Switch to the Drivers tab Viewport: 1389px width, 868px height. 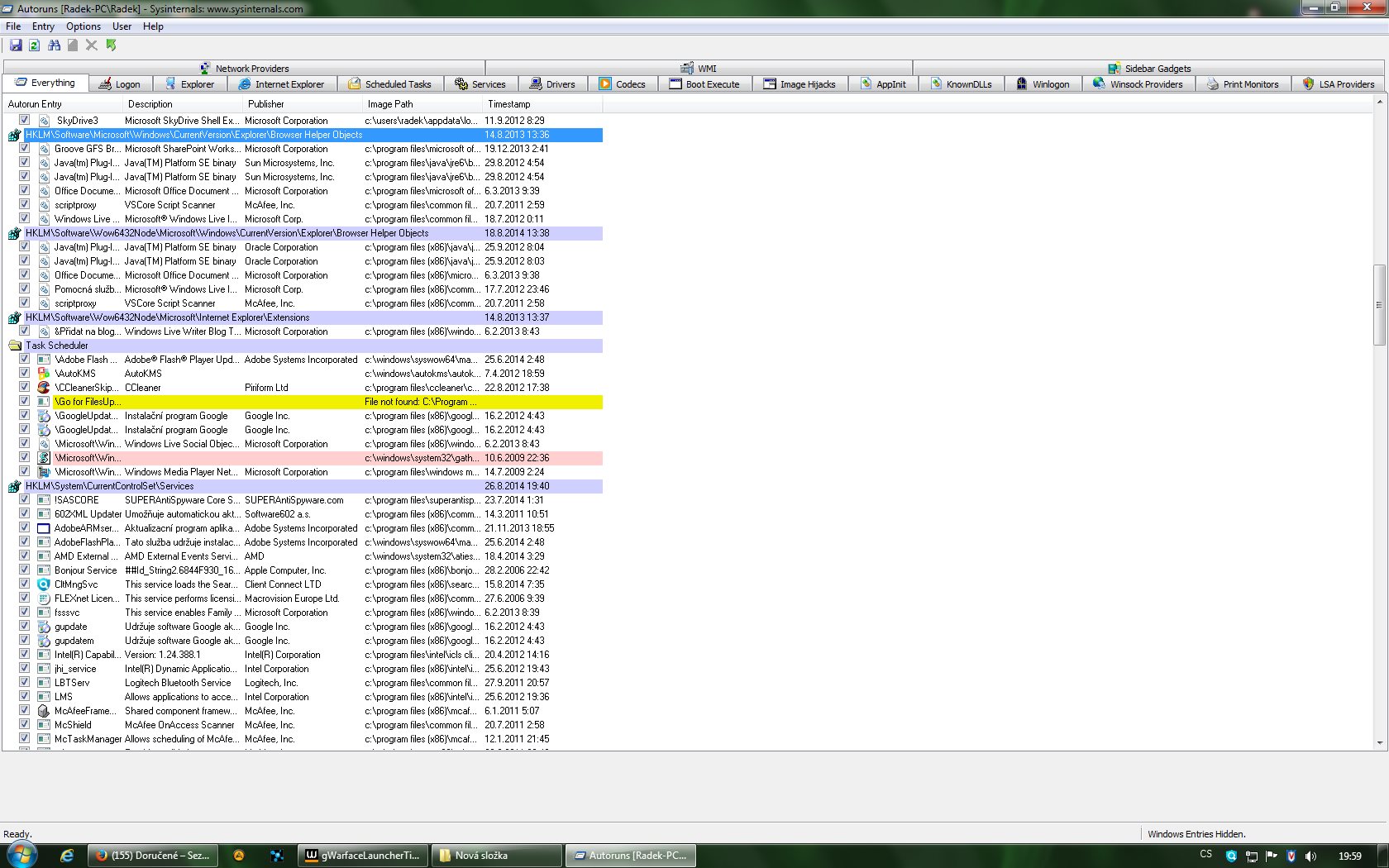pos(552,84)
